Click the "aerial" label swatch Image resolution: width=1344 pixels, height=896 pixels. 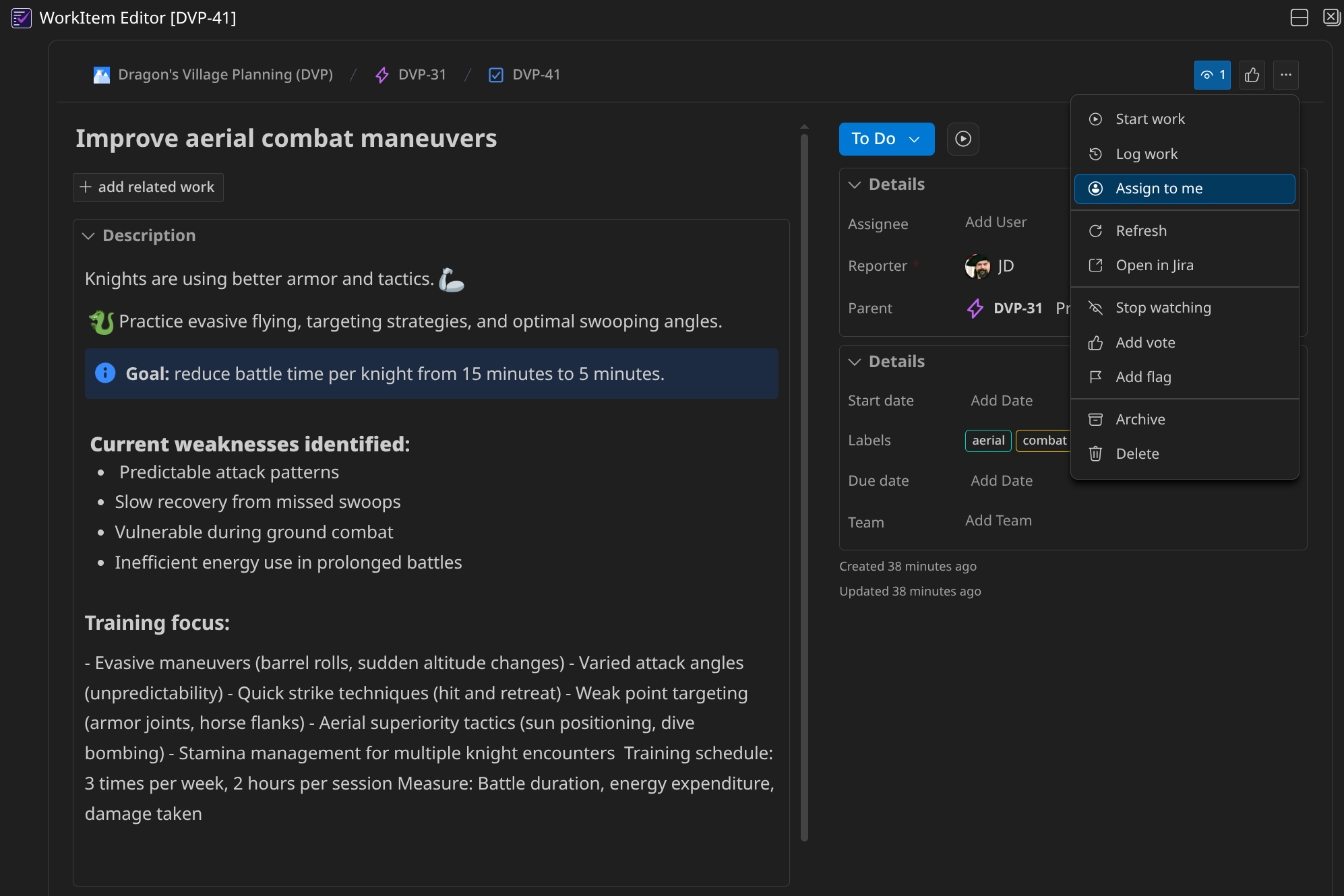point(987,441)
